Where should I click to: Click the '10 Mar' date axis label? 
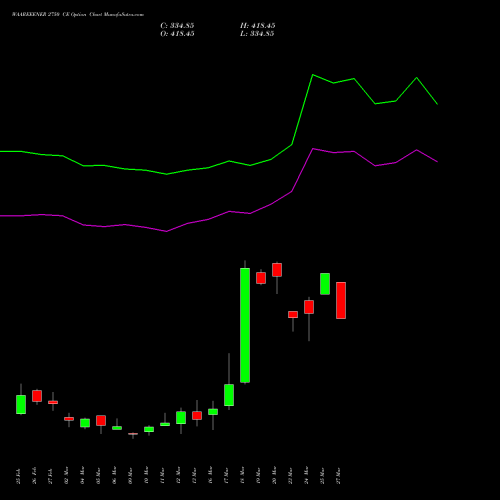coord(146,476)
